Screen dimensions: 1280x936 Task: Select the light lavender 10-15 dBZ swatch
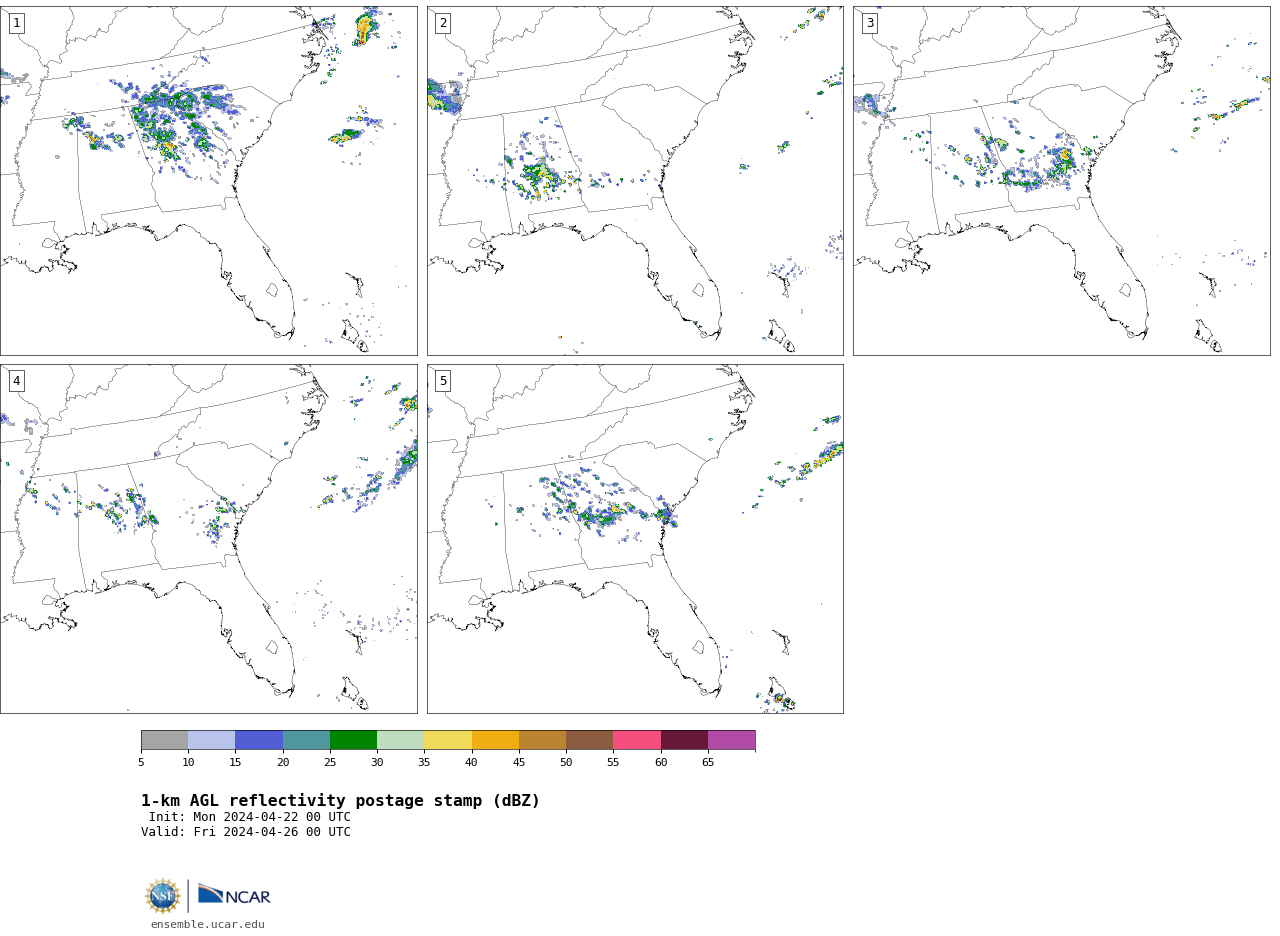(212, 740)
